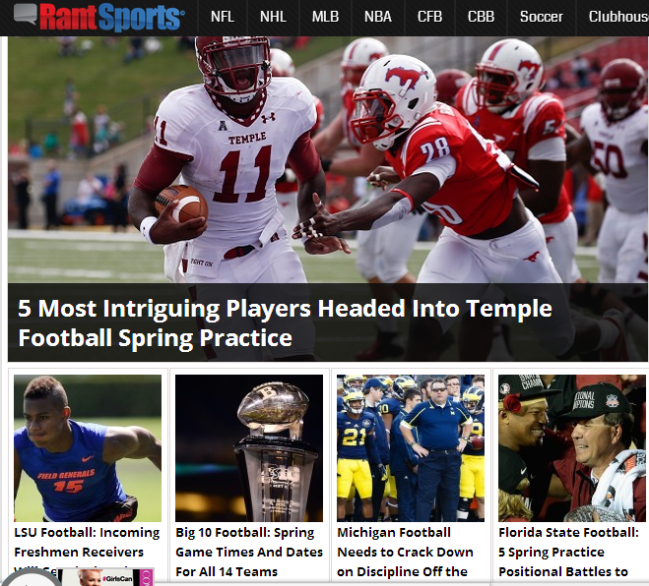Open the NHL section

coord(273,17)
